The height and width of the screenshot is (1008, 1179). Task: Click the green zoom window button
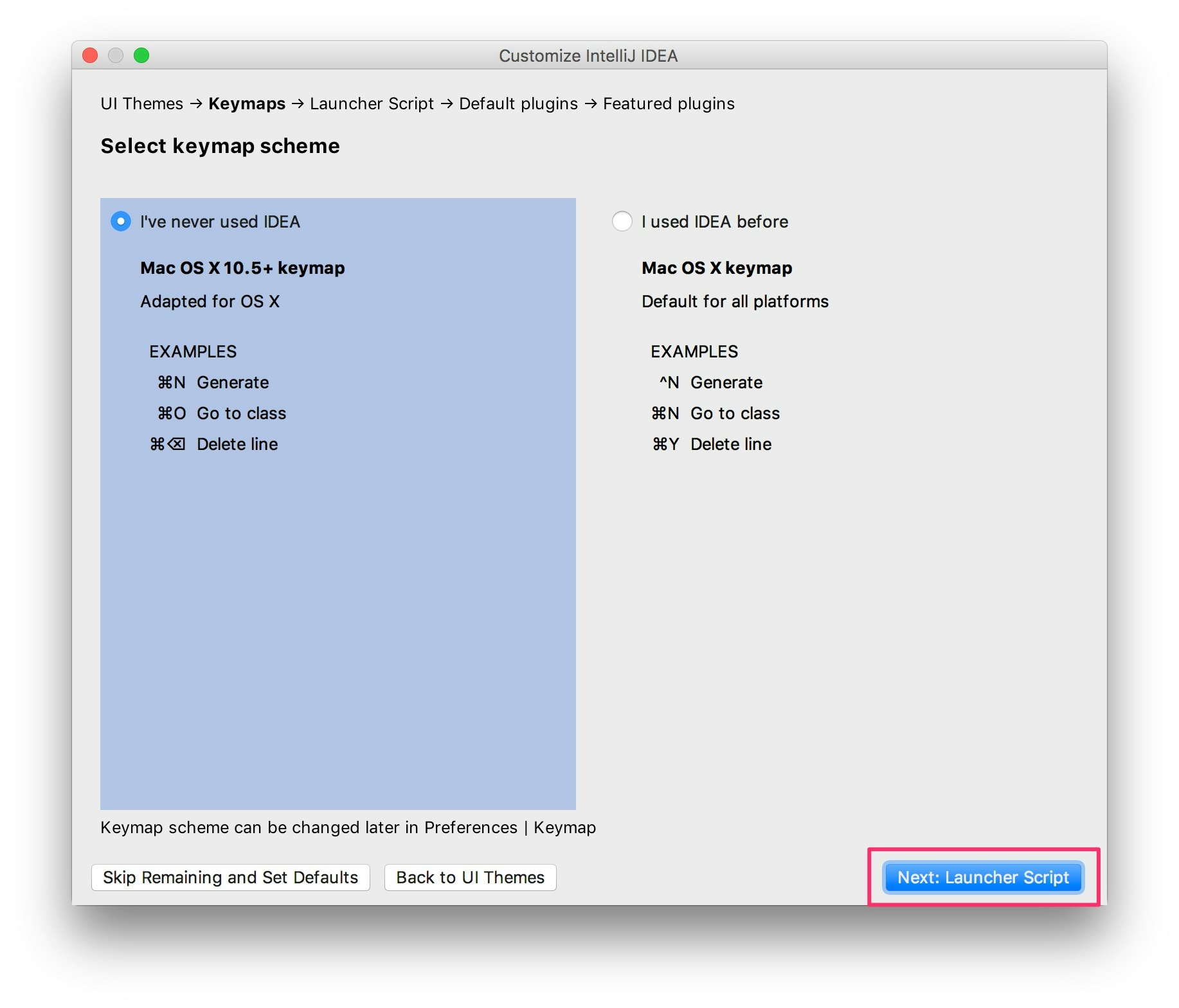point(141,55)
